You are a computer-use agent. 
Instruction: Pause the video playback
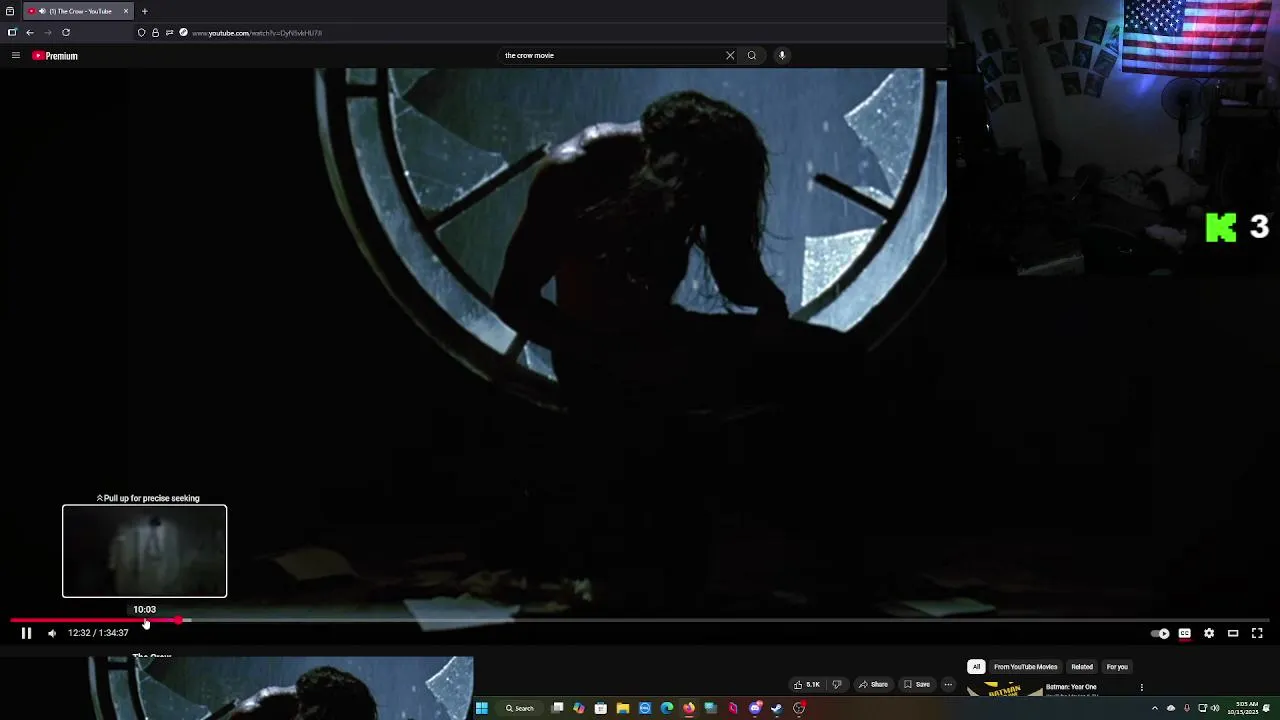pos(26,633)
